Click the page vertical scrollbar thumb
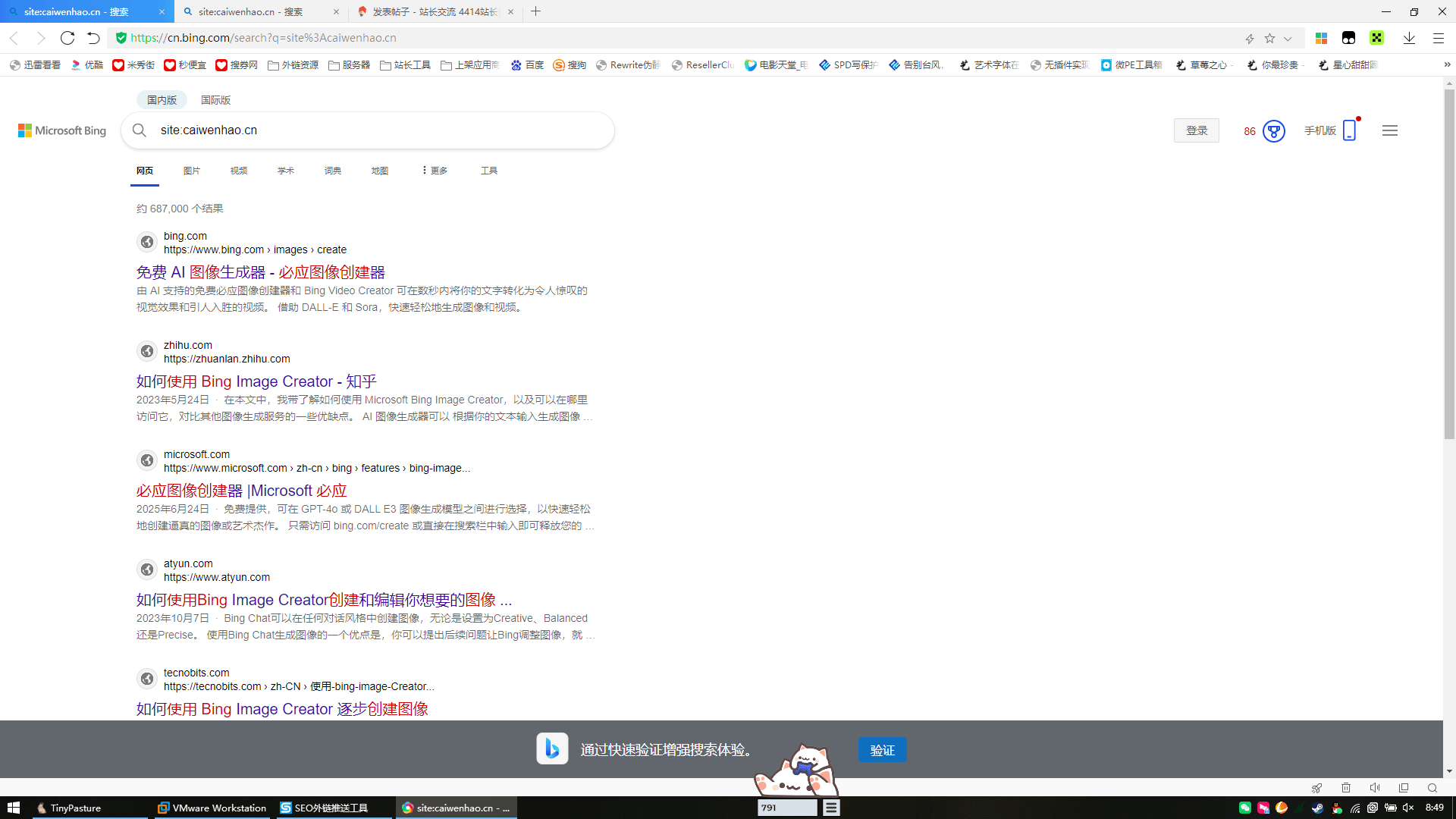This screenshot has height=819, width=1456. [1449, 264]
